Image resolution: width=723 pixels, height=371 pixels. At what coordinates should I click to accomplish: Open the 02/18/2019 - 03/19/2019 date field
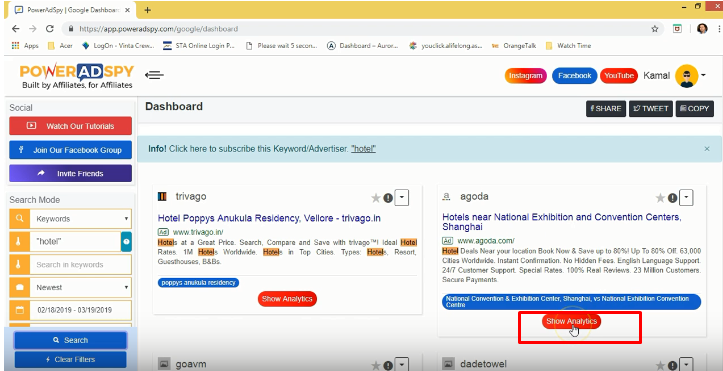pyautogui.click(x=81, y=310)
